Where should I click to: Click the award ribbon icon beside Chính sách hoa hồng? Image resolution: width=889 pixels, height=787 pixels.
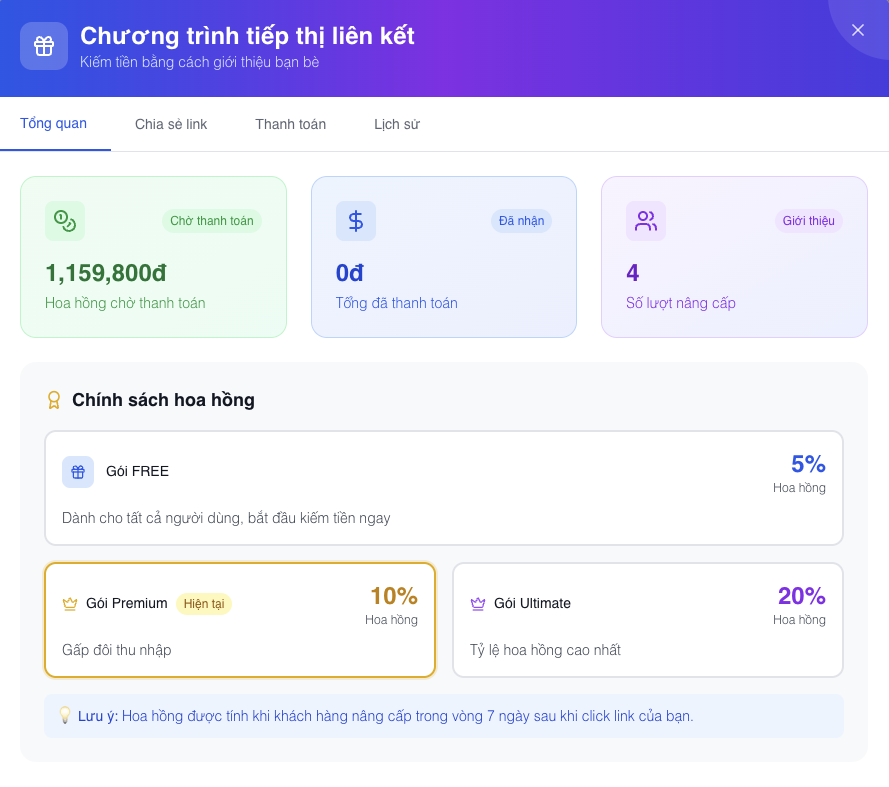54,400
